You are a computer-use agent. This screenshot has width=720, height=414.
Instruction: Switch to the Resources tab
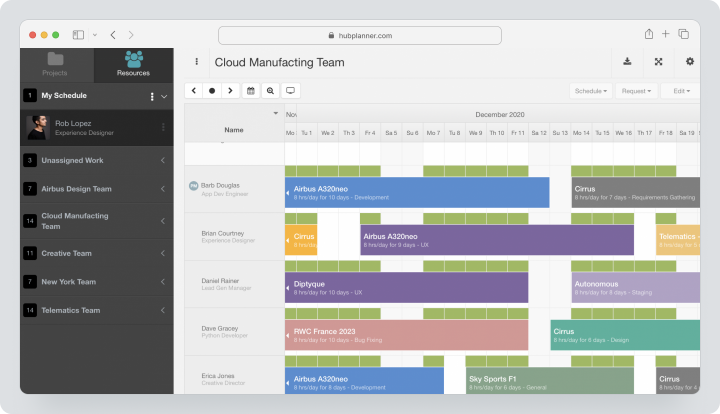(134, 65)
